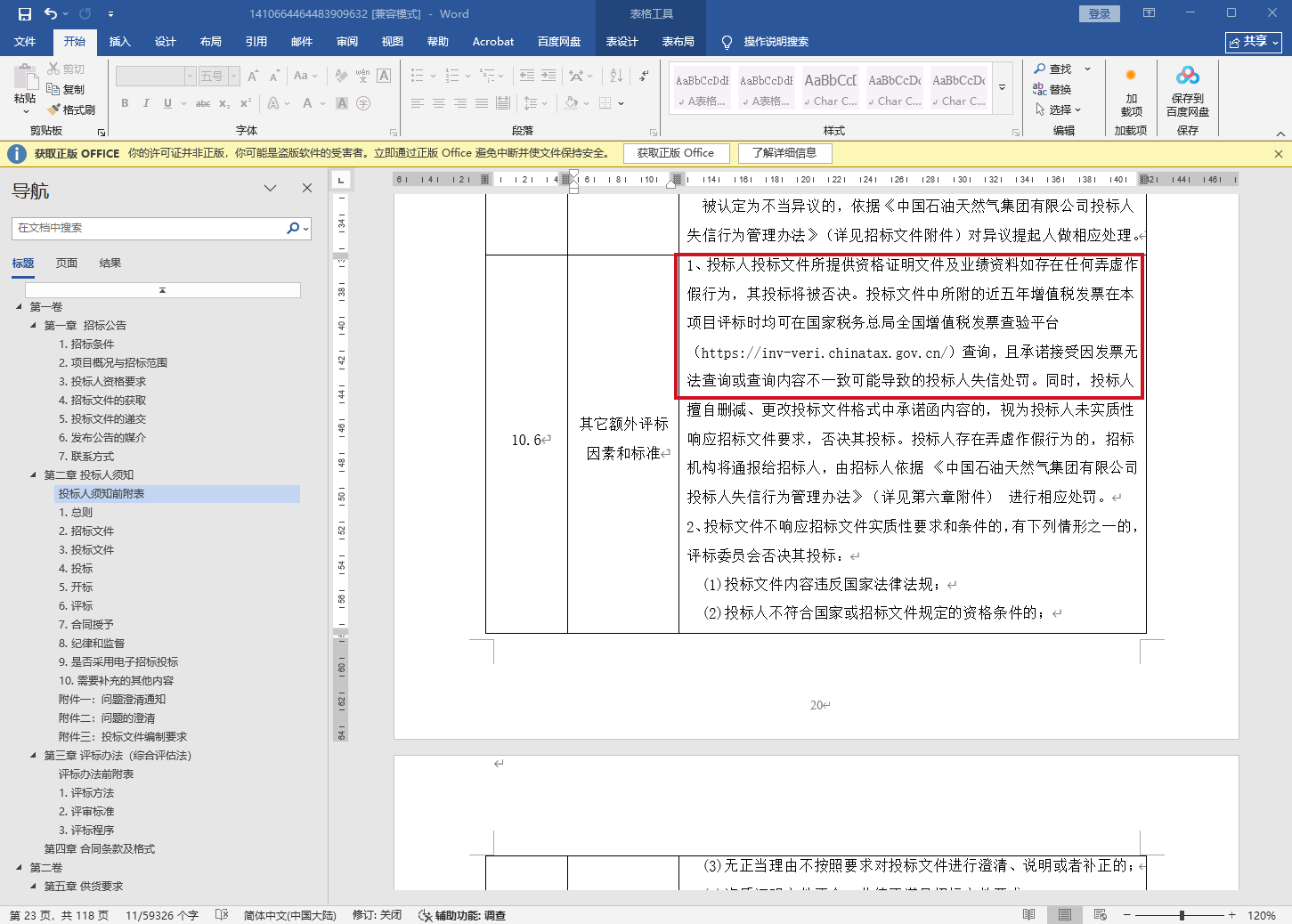This screenshot has width=1292, height=924.
Task: Switch navigation pane to the 页面 tab
Action: pos(67,263)
